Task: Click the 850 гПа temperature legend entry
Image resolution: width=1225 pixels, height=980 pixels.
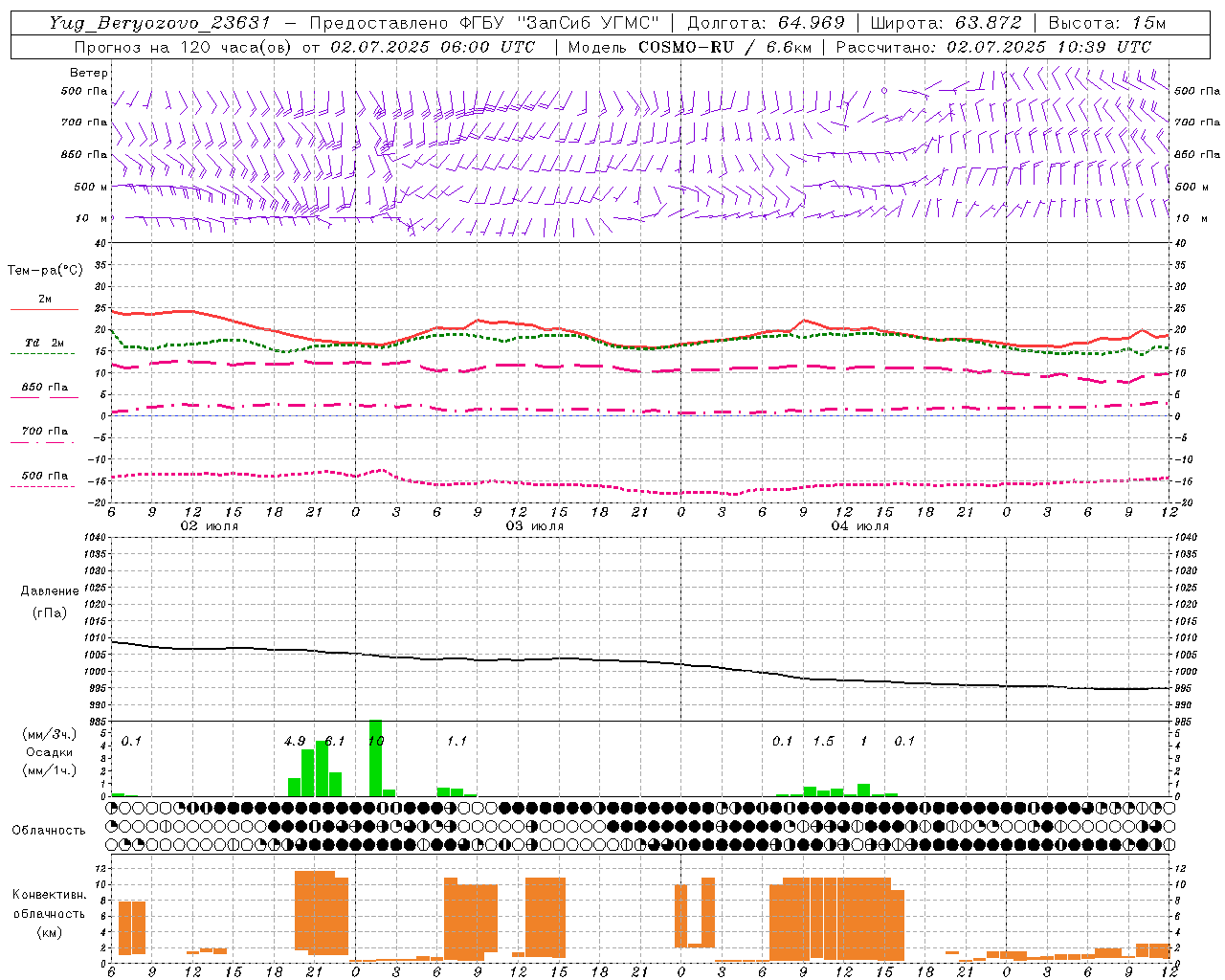Action: [44, 390]
